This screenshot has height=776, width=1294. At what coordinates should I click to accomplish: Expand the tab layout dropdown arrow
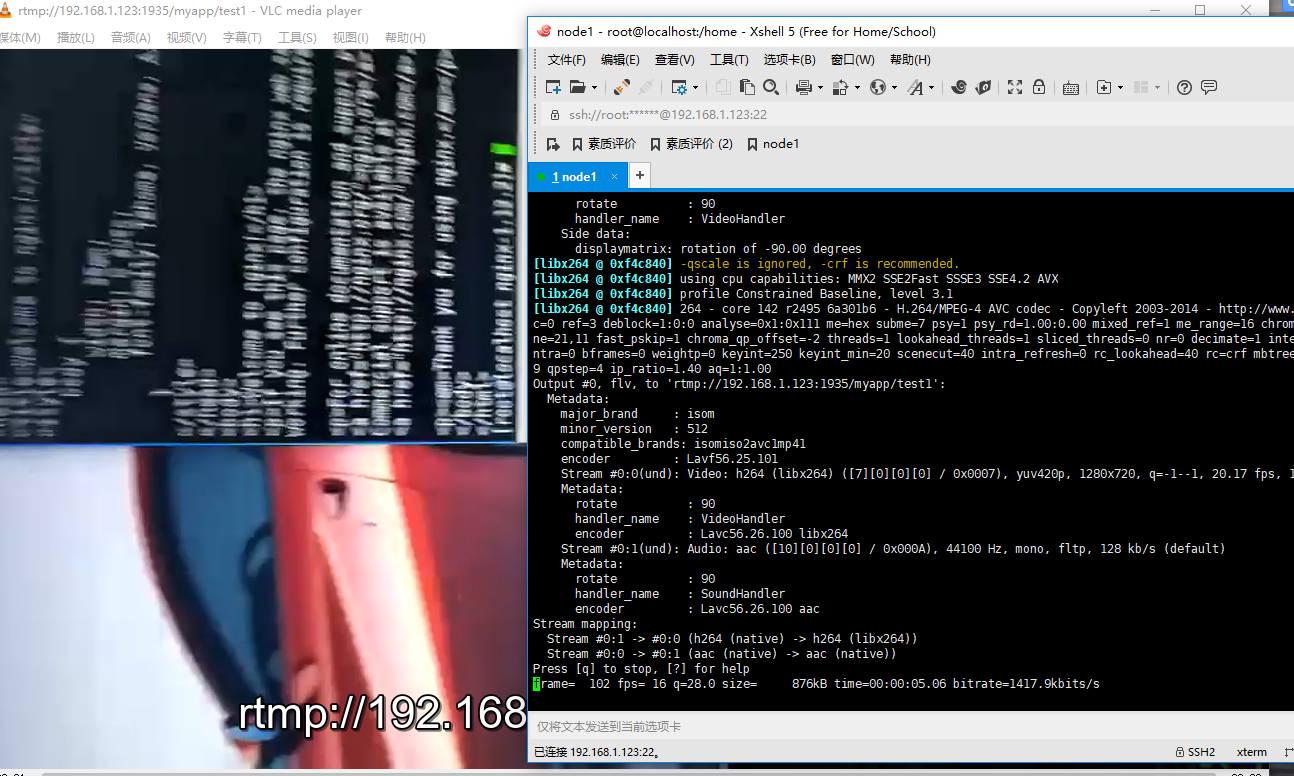(1158, 87)
